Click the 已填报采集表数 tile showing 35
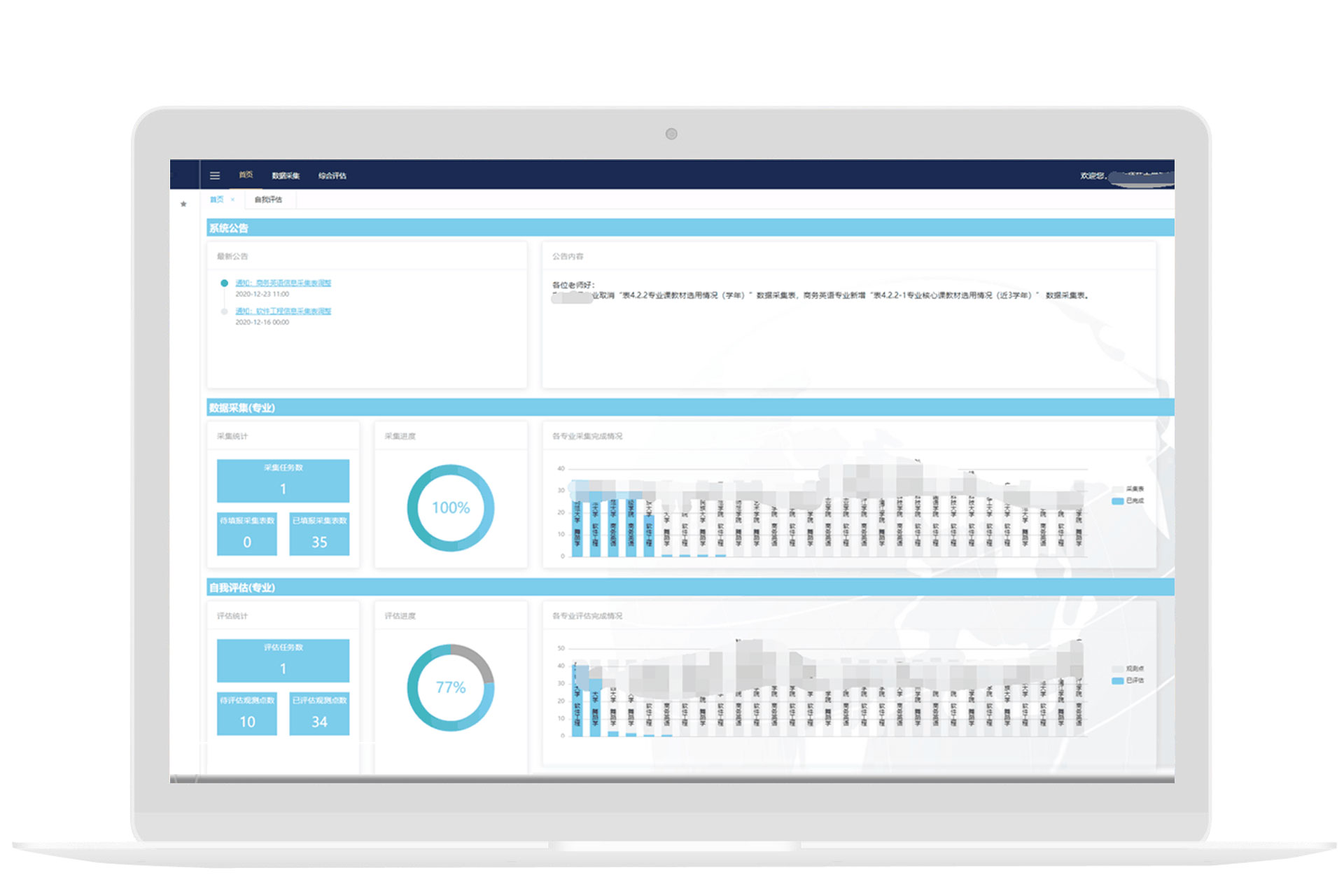The height and width of the screenshot is (896, 1344). (x=319, y=535)
